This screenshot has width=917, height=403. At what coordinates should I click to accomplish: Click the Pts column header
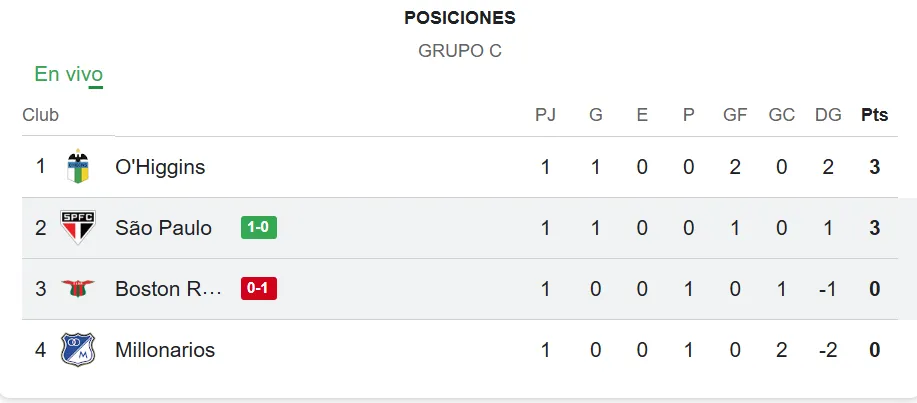(874, 115)
